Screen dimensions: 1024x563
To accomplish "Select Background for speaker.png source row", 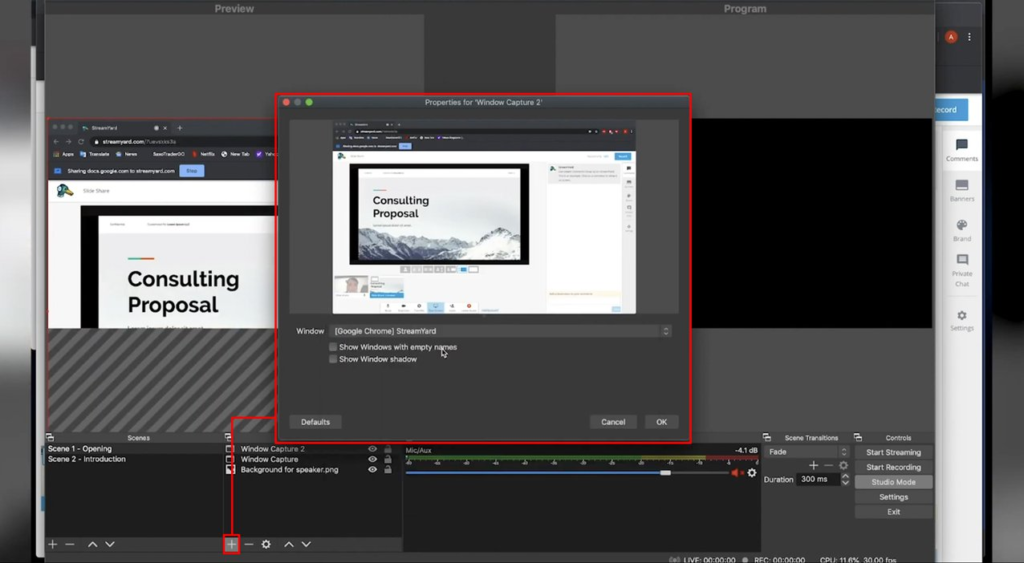I will [x=312, y=470].
